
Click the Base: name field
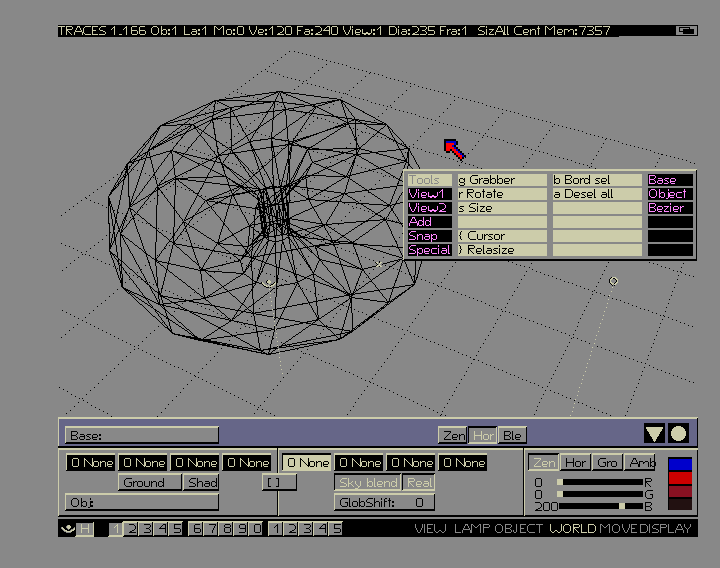(x=141, y=435)
